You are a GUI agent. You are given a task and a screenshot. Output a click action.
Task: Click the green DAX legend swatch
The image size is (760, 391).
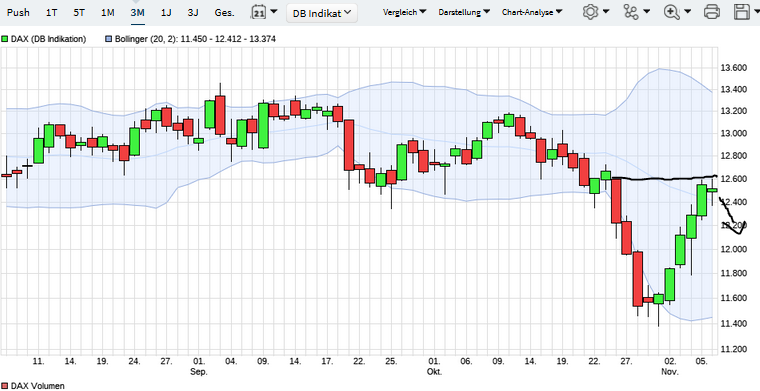(x=5, y=39)
